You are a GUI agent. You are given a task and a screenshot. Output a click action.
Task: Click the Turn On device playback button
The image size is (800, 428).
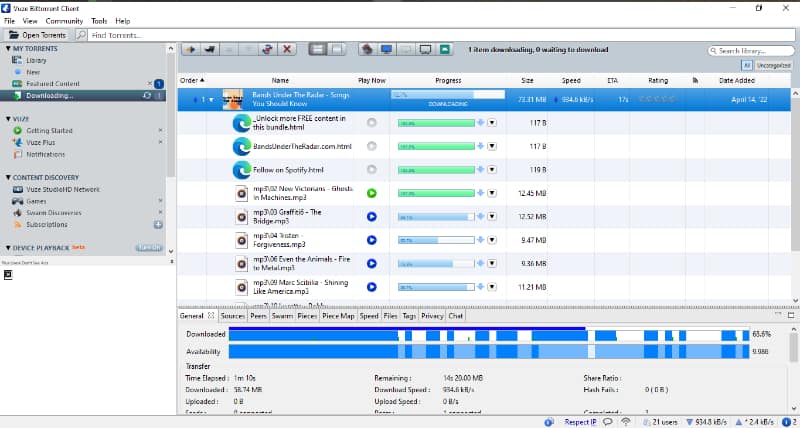point(149,248)
